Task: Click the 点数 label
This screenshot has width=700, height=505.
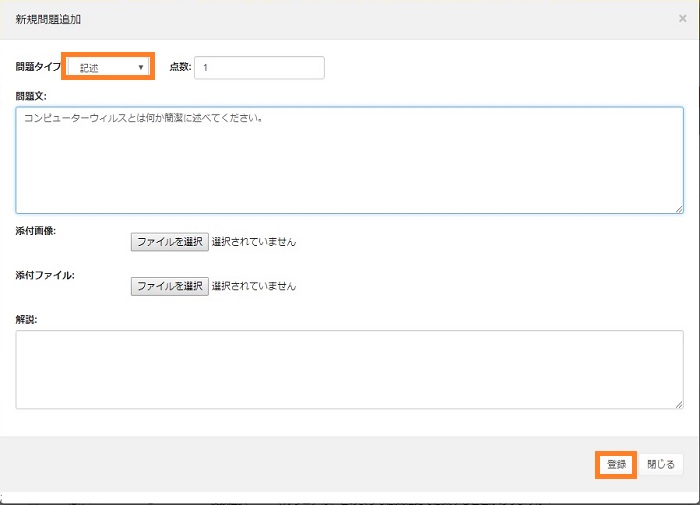Action: pyautogui.click(x=180, y=67)
